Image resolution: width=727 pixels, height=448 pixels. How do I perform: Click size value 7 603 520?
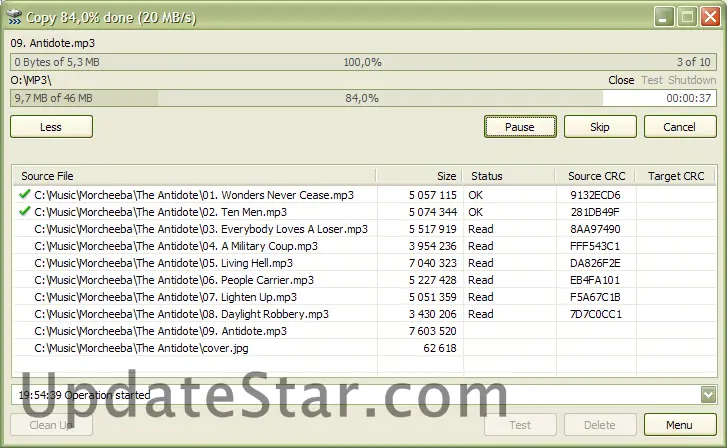[433, 331]
